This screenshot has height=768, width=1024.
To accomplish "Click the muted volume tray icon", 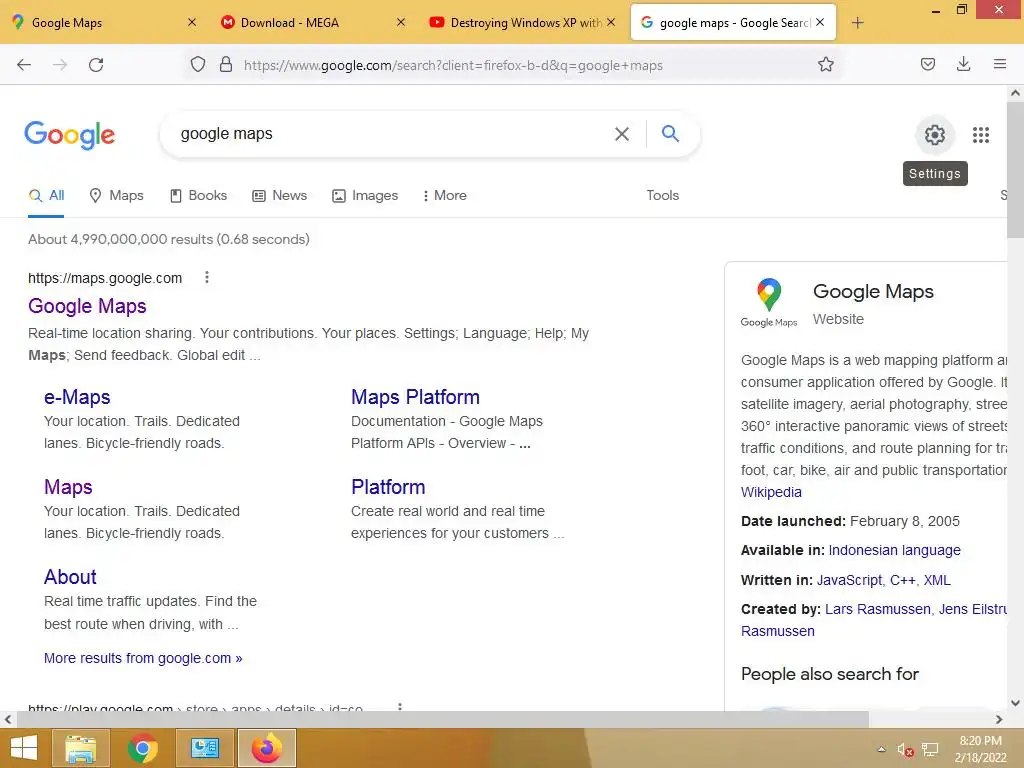I will (x=905, y=750).
